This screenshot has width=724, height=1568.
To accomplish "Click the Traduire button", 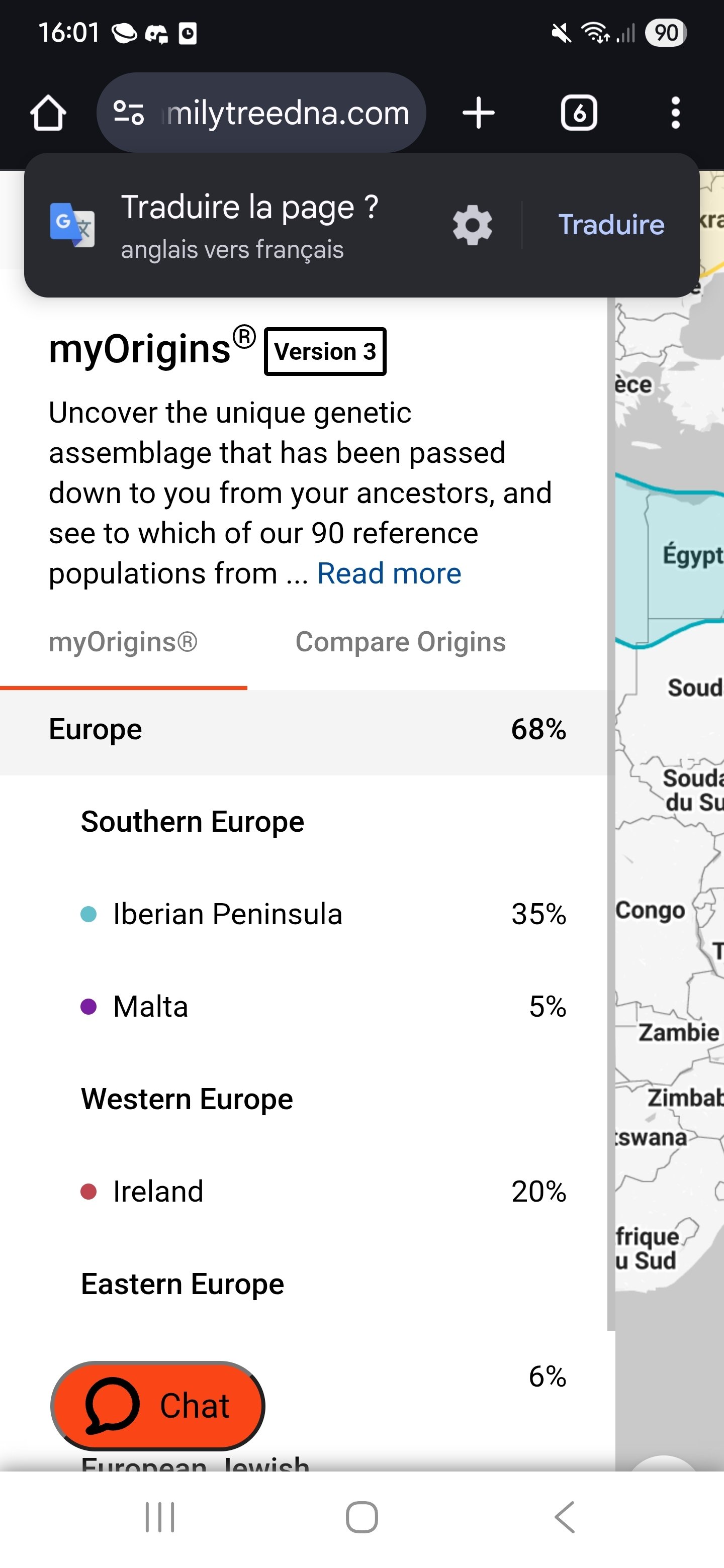I will click(x=611, y=225).
